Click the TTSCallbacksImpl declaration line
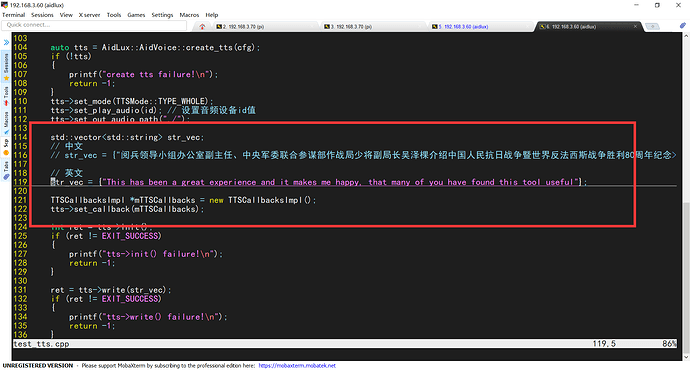Screen dimensions: 690x370 click(183, 200)
